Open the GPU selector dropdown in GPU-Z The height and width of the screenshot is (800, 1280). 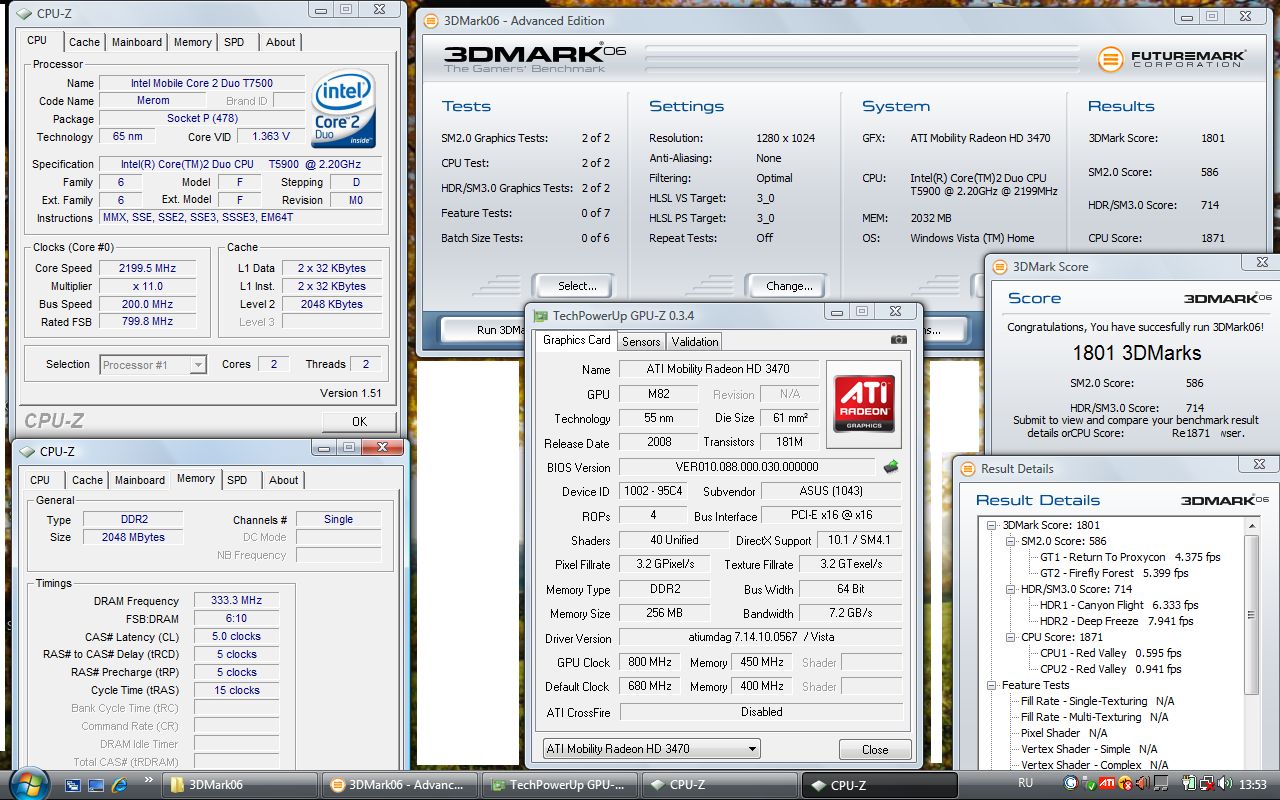pyautogui.click(x=652, y=748)
